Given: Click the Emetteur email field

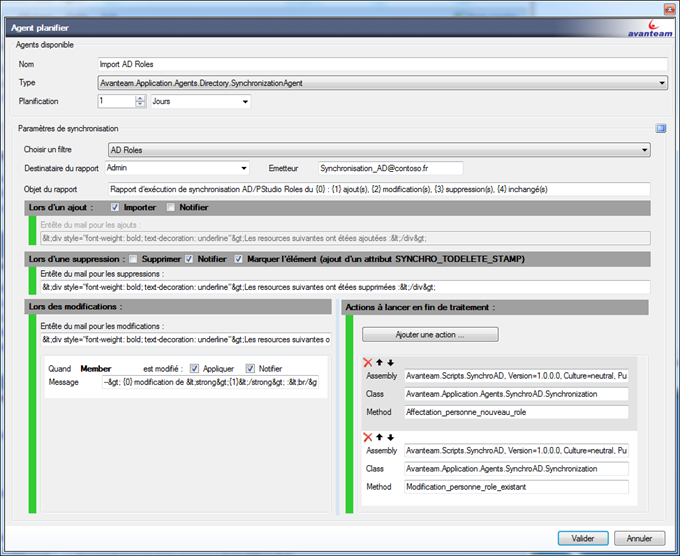Looking at the screenshot, I should tap(390, 169).
